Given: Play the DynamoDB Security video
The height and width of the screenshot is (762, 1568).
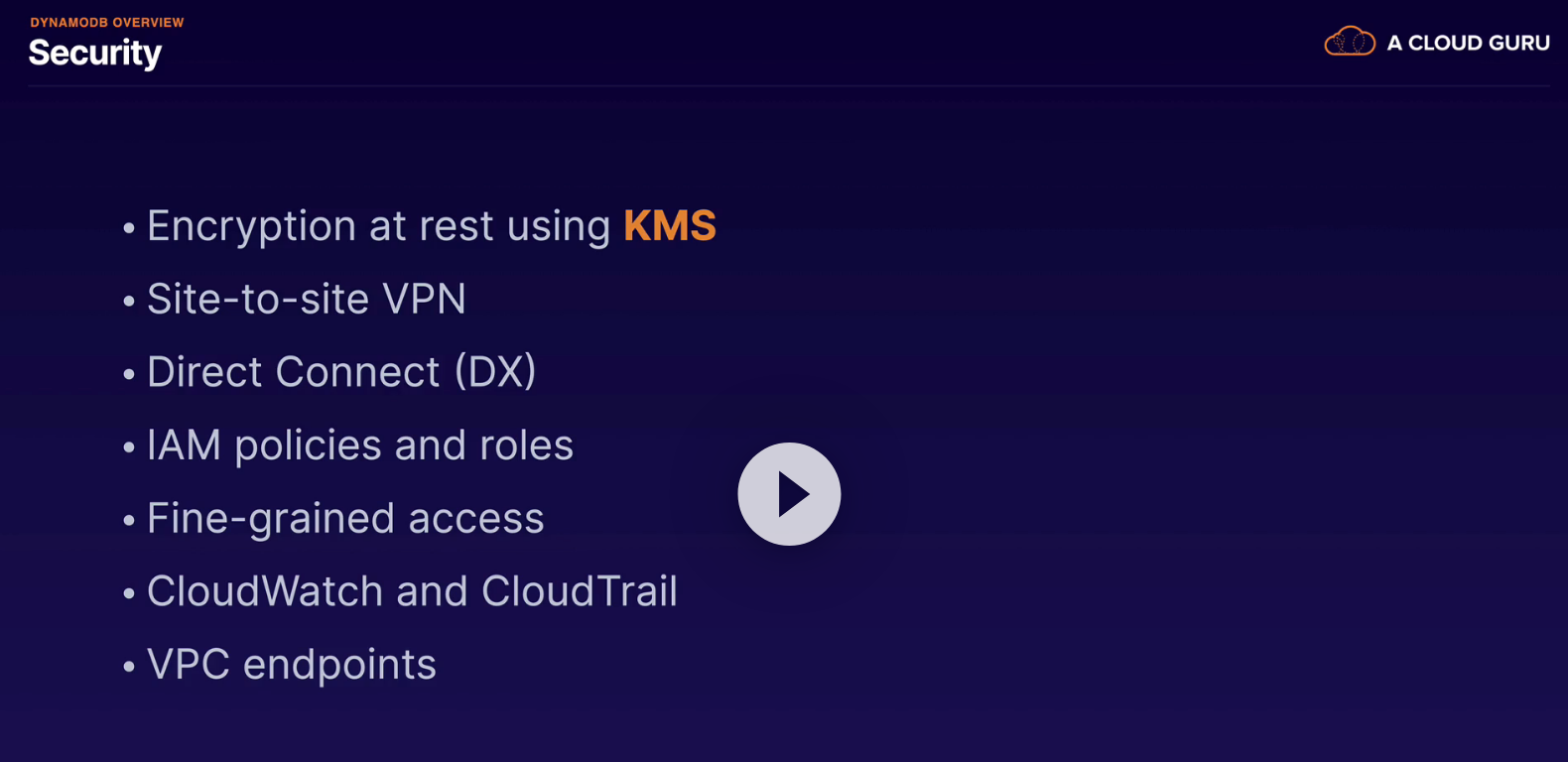Looking at the screenshot, I should point(789,494).
